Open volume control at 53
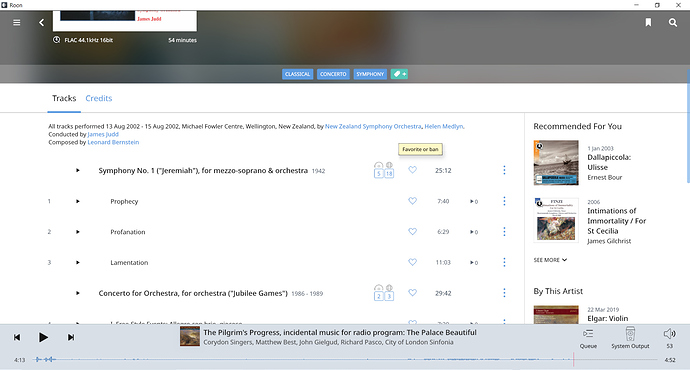The image size is (690, 370). tap(669, 338)
